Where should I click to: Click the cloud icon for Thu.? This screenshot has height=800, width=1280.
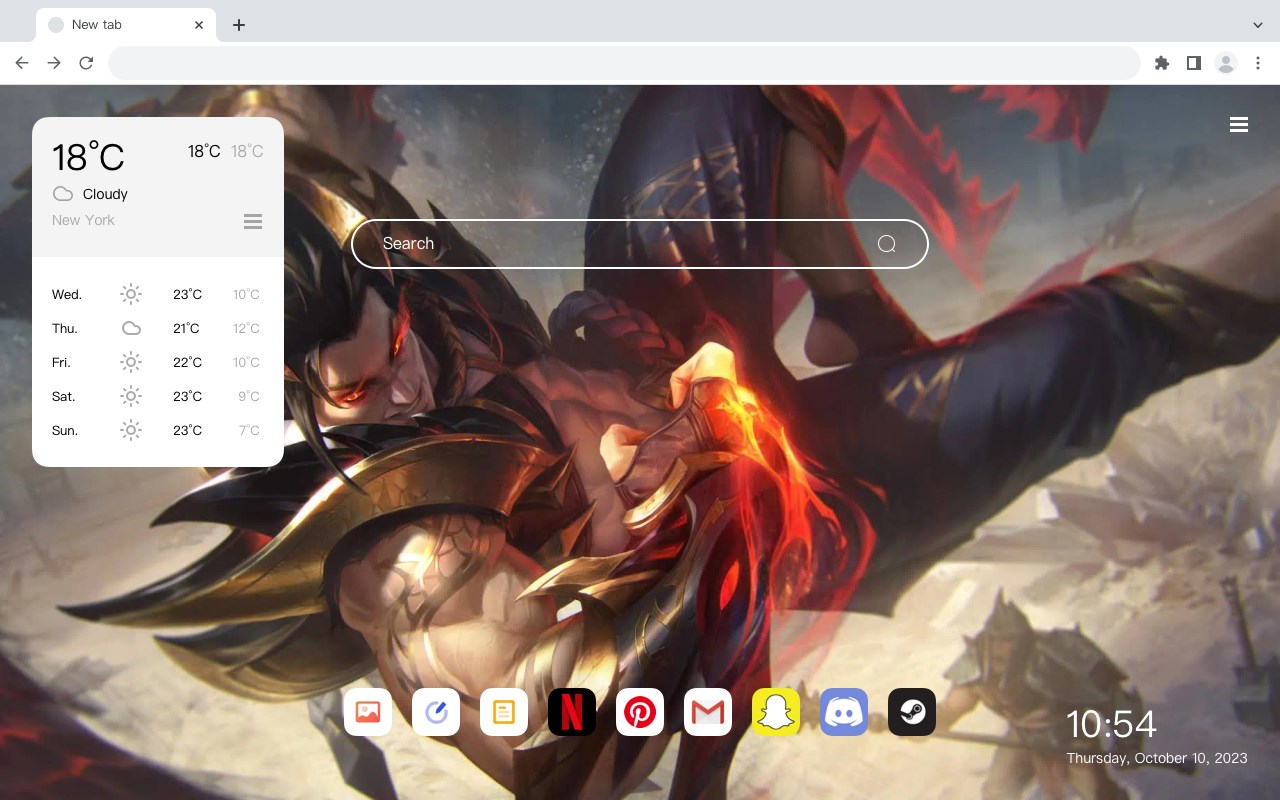(131, 328)
